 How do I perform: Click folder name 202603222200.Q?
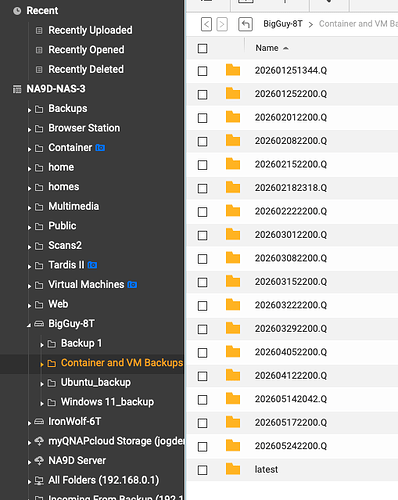click(291, 305)
